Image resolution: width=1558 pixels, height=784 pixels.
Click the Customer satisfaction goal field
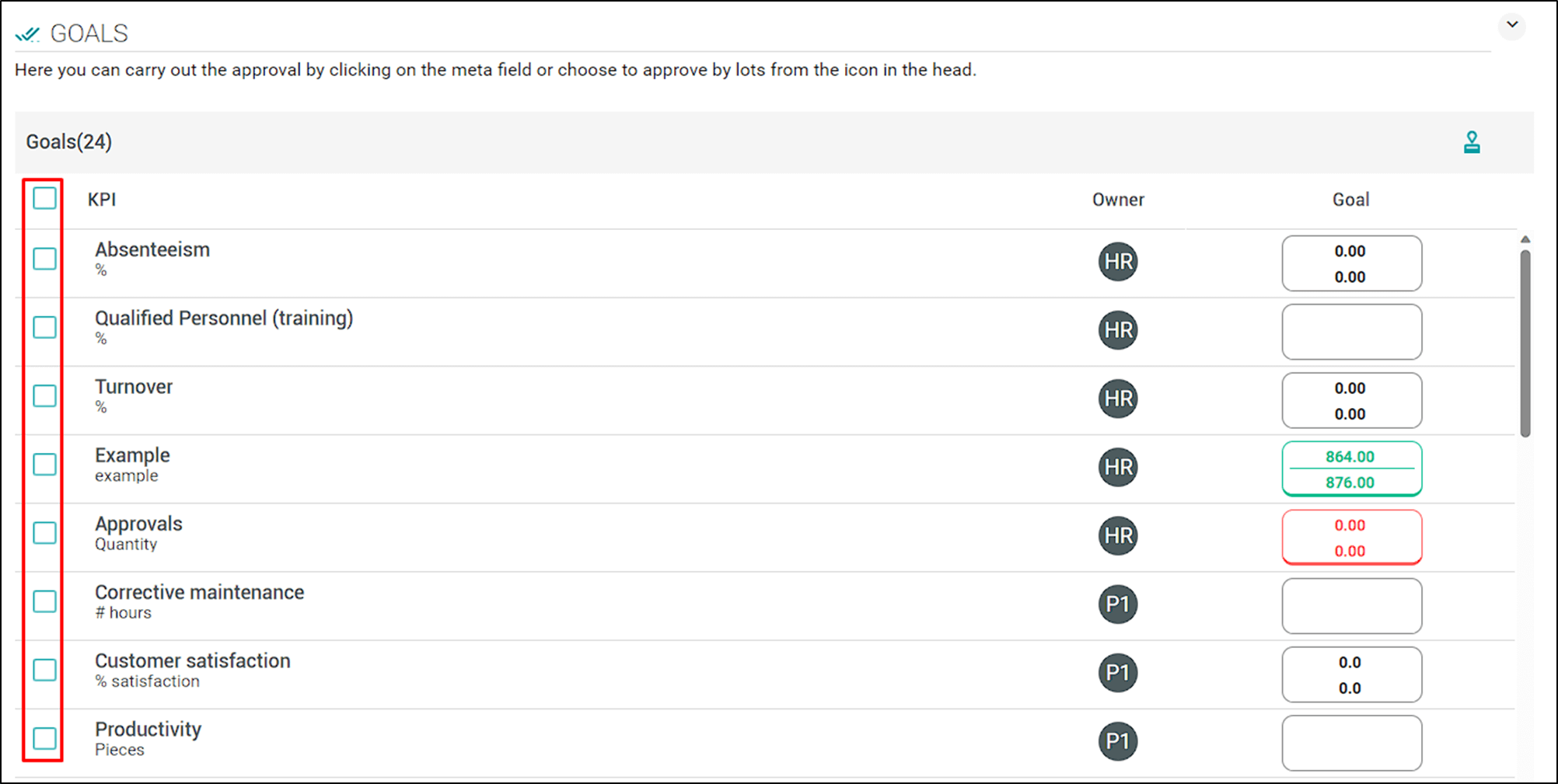(x=1352, y=674)
